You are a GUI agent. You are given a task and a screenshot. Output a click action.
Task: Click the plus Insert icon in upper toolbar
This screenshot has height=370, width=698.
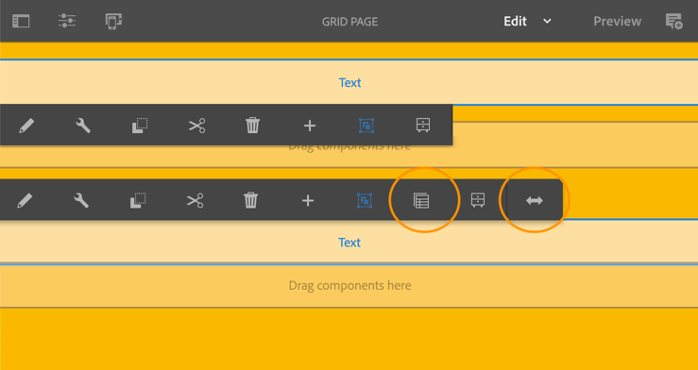pyautogui.click(x=309, y=126)
